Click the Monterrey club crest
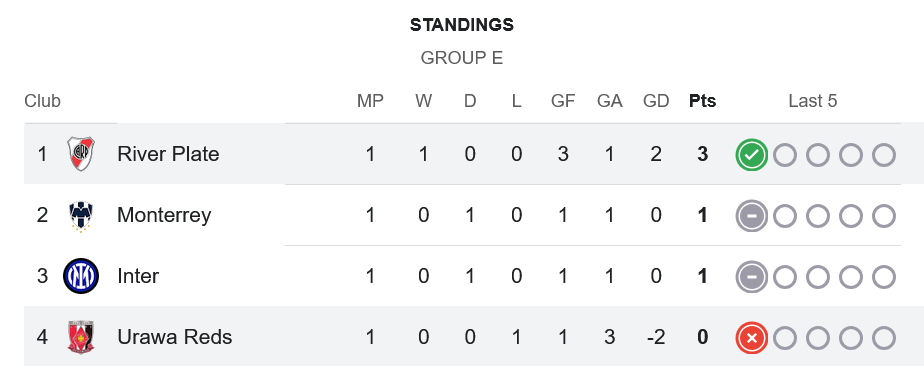924x384 pixels. tap(81, 216)
